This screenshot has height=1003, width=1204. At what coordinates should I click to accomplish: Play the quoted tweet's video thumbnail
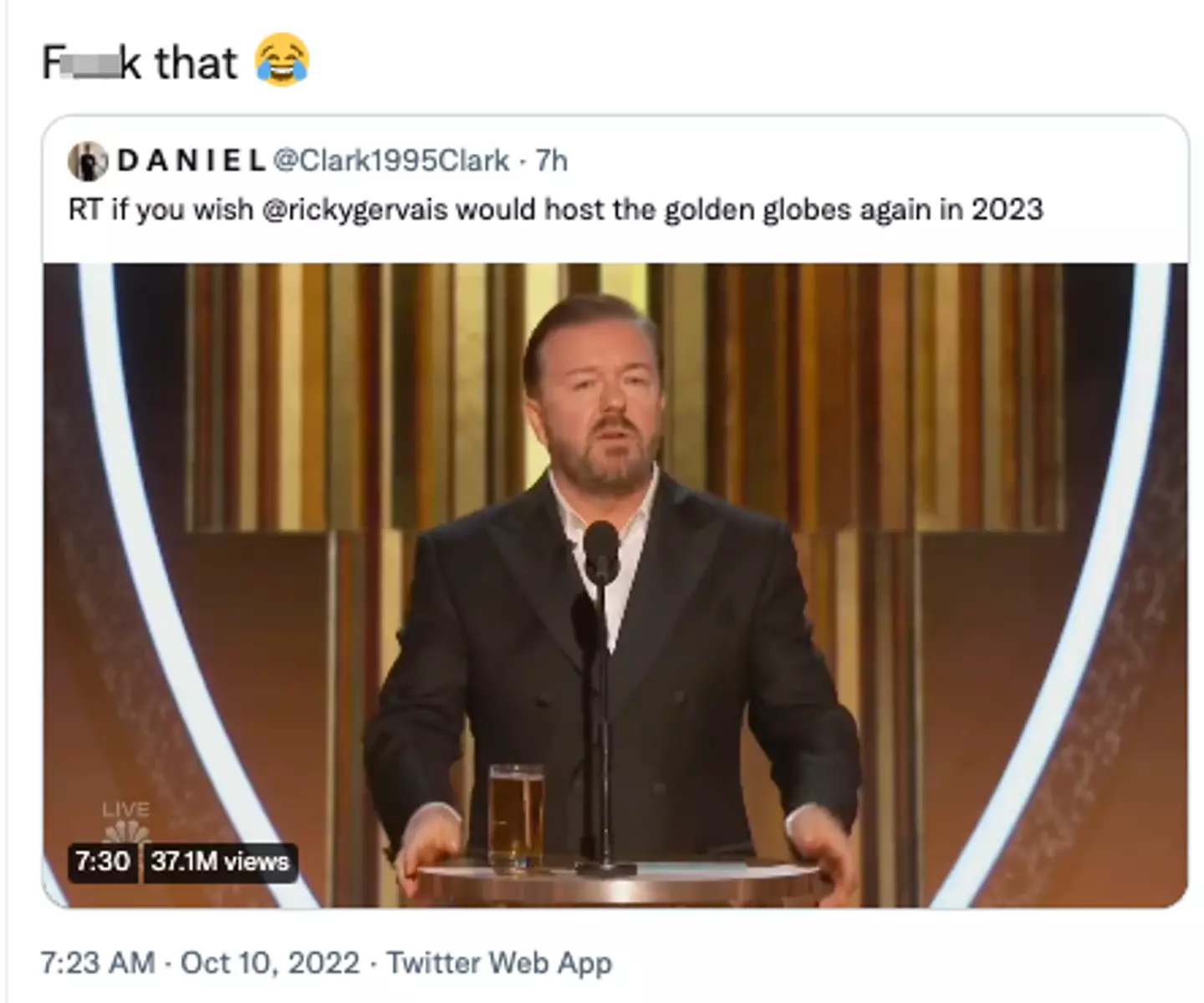point(615,585)
